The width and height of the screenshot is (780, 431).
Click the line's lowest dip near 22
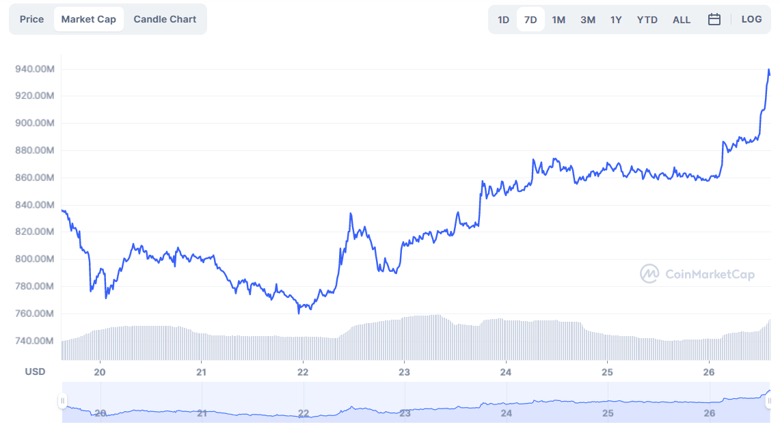(x=299, y=312)
